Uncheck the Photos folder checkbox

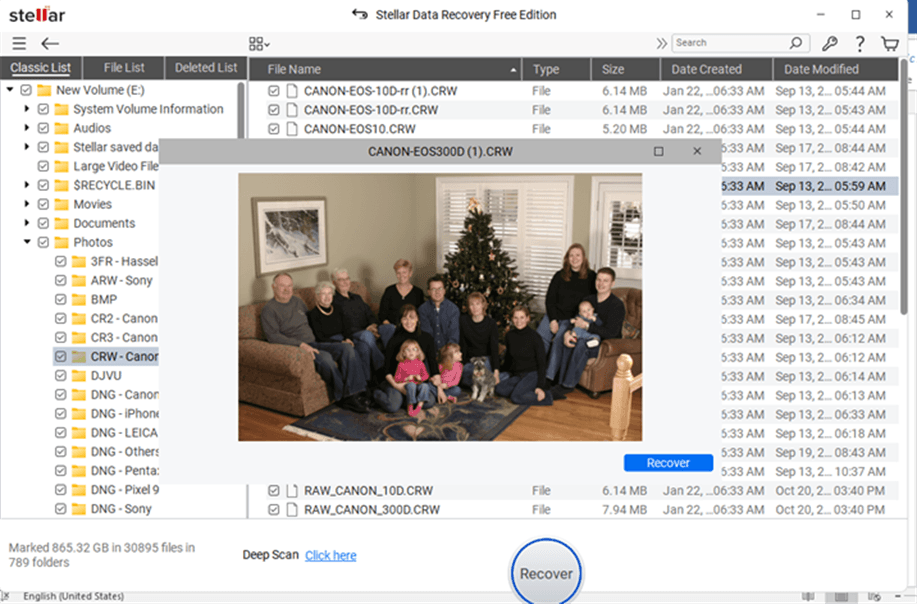click(x=43, y=242)
